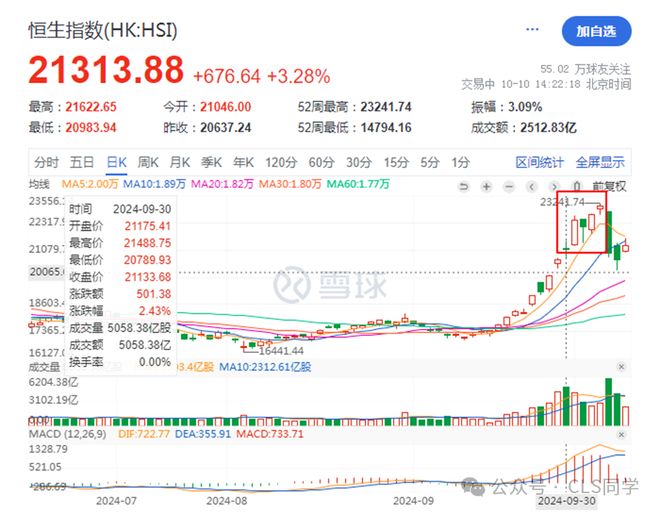Click the MACD (12,26,9) indicator label
The width and height of the screenshot is (660, 513).
click(x=67, y=434)
